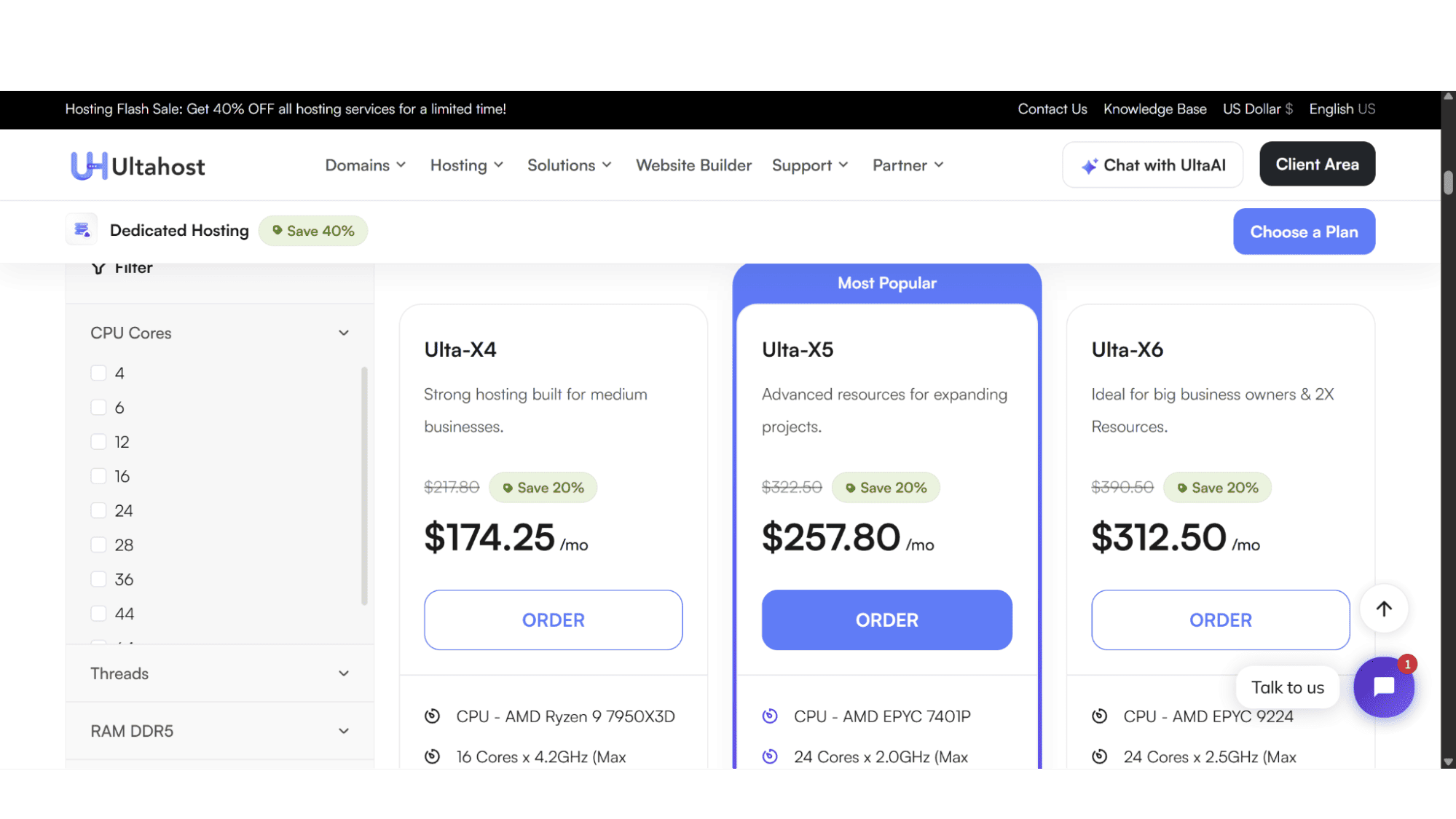This screenshot has height=819, width=1456.
Task: Click the CPU icon beside AMD EPYC 9224
Action: 1100,716
